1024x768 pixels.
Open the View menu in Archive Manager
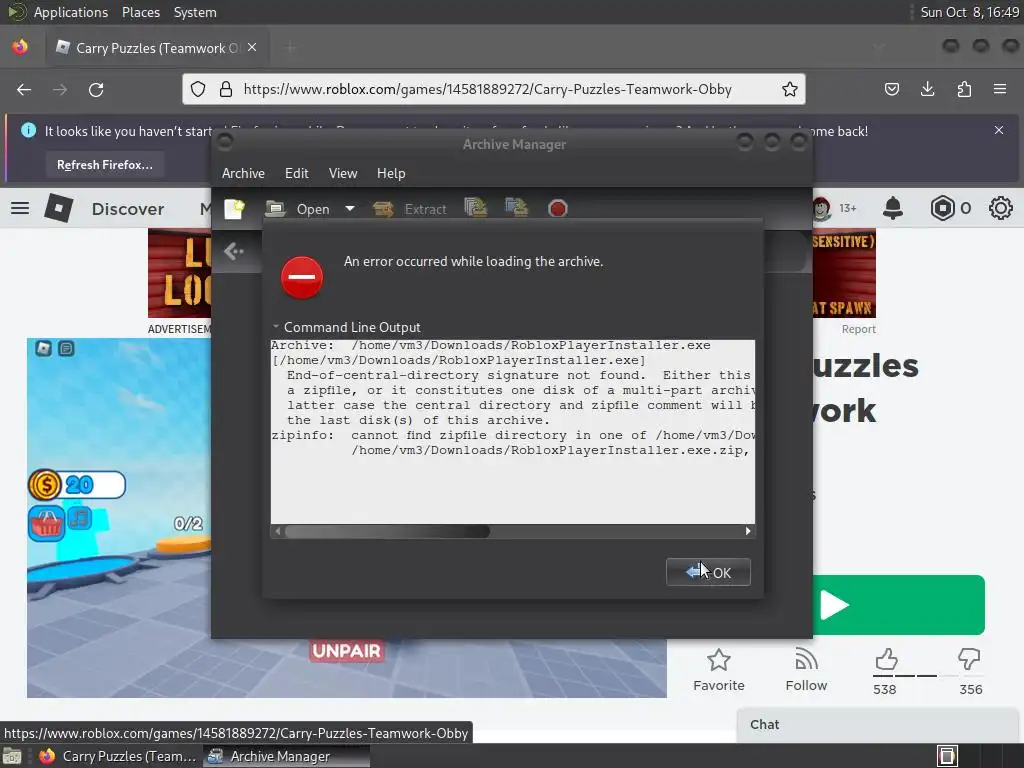(x=343, y=173)
